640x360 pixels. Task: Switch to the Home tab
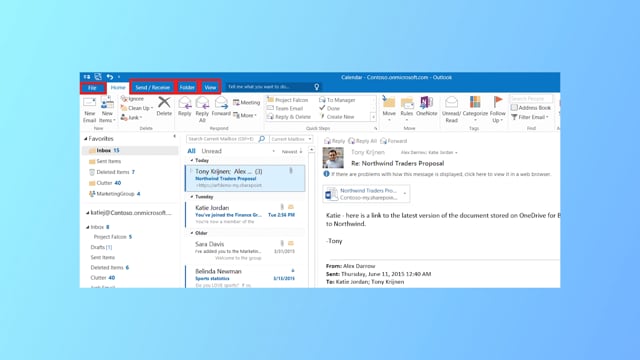(118, 87)
